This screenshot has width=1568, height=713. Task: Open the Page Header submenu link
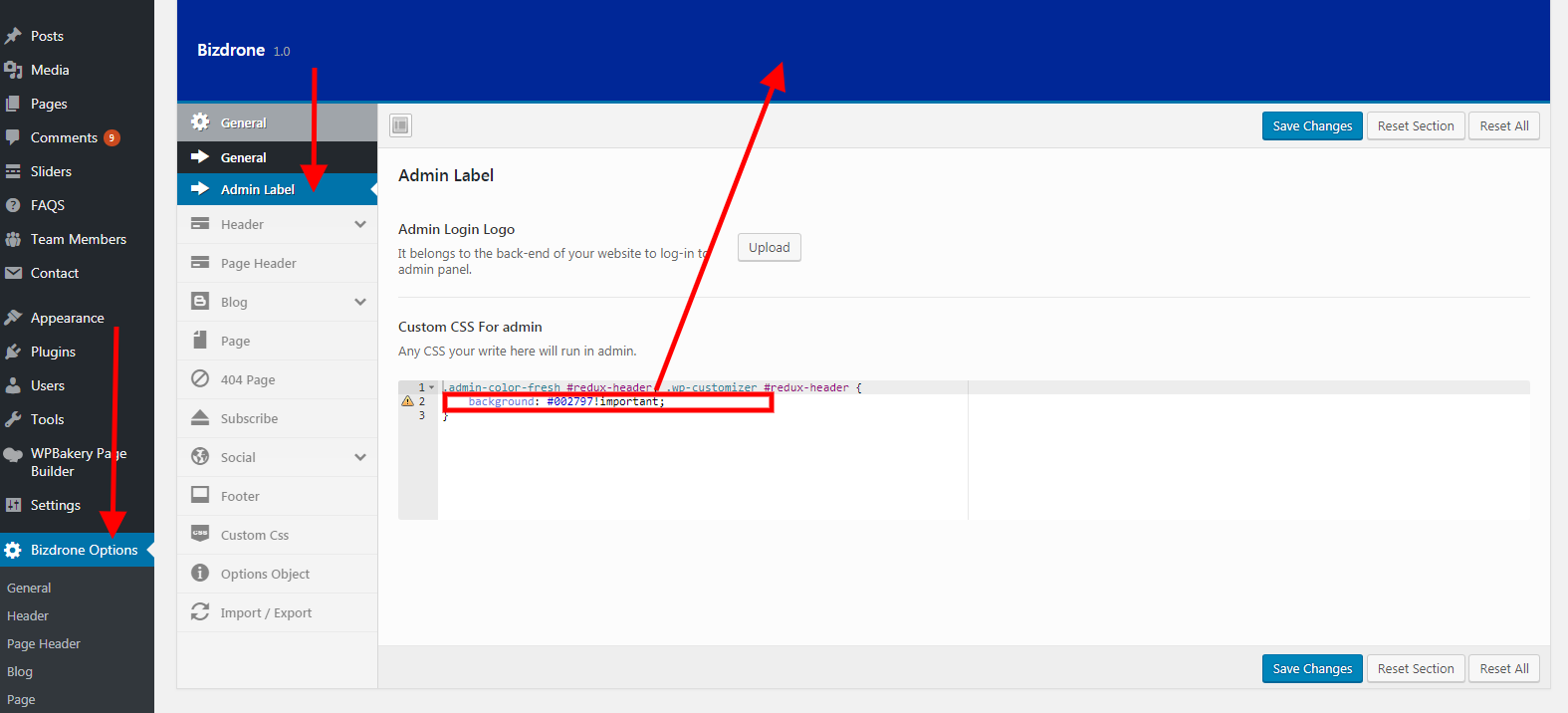(x=44, y=643)
